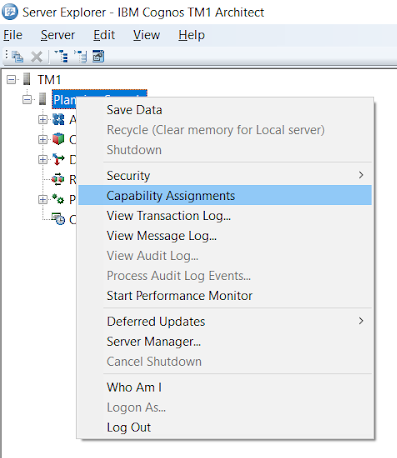Viewport: 397px width, 458px height.
Task: Click the Chores clock tree icon
Action: click(58, 219)
